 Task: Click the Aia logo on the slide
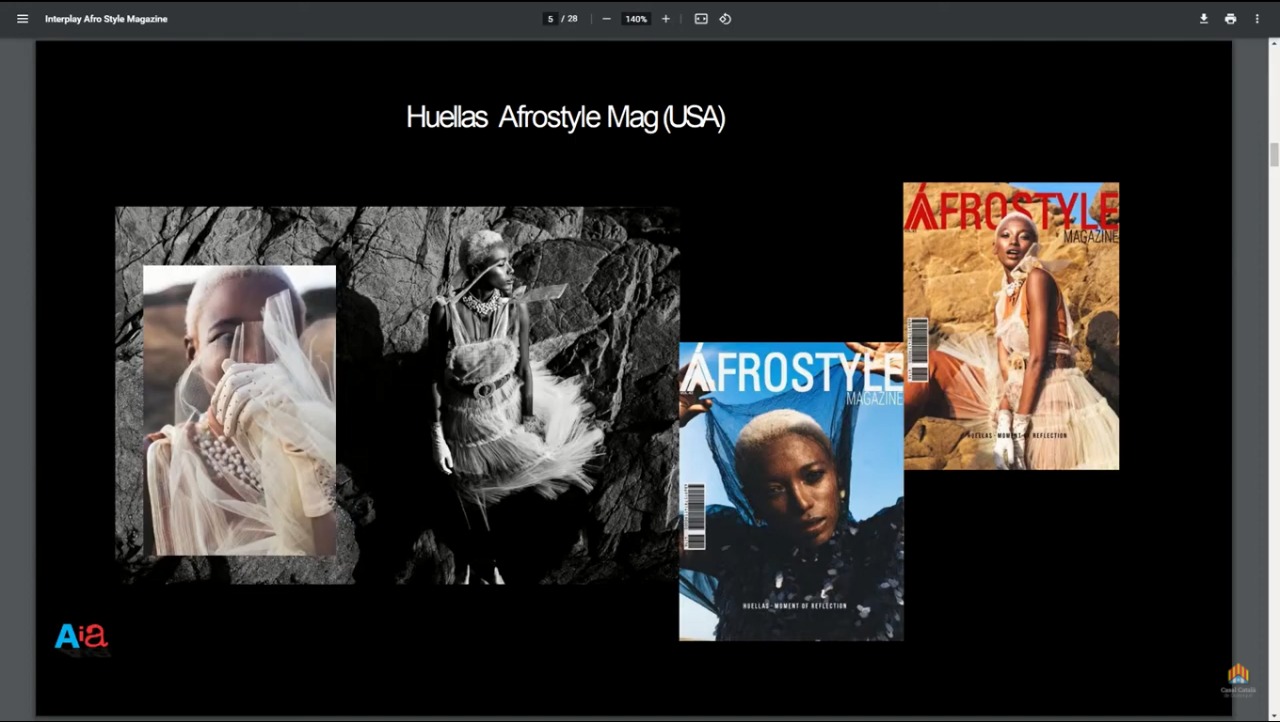coord(81,637)
